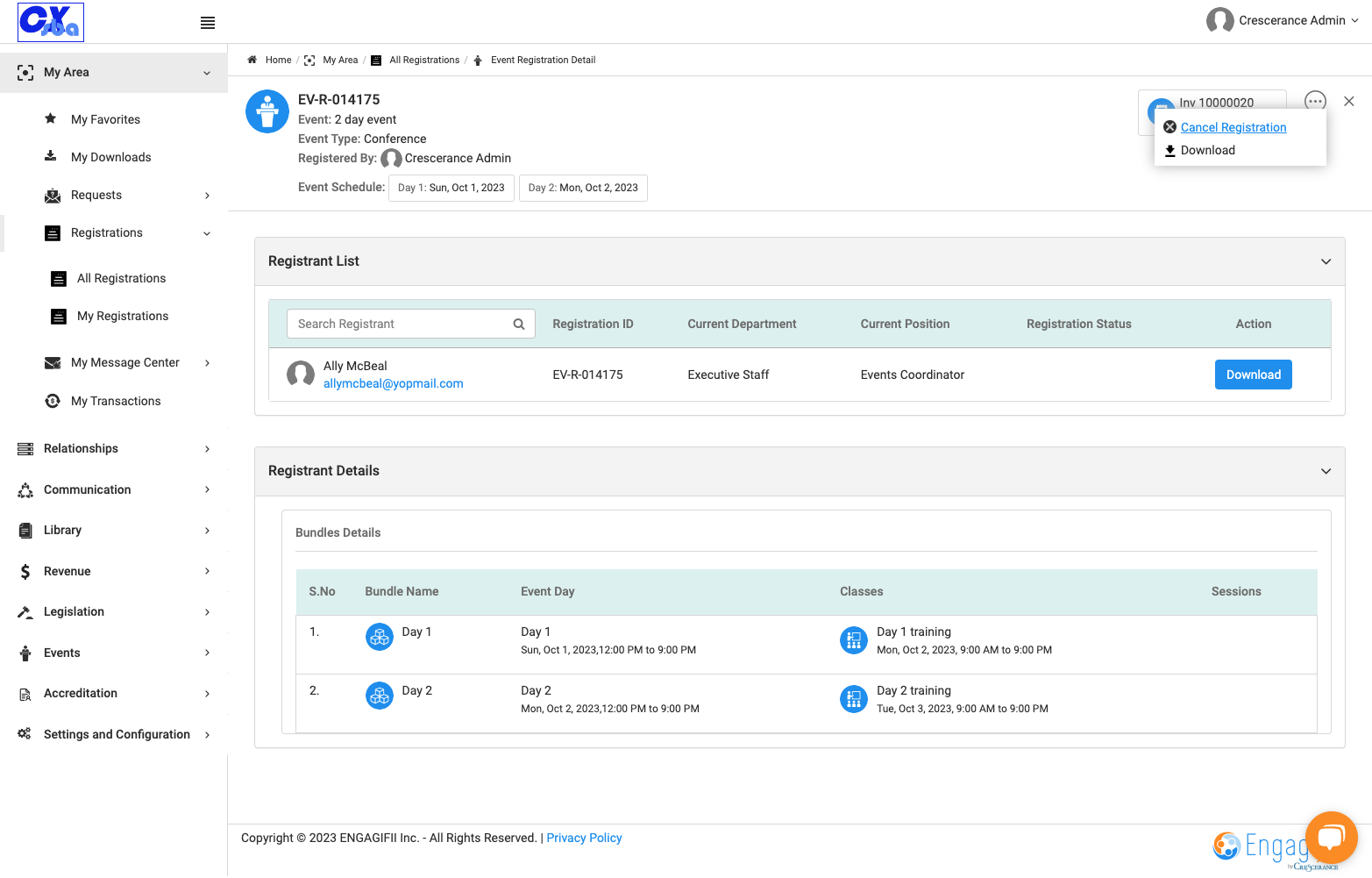Click the Legislation gavel icon
Viewport: 1372px width, 878px height.
[25, 612]
